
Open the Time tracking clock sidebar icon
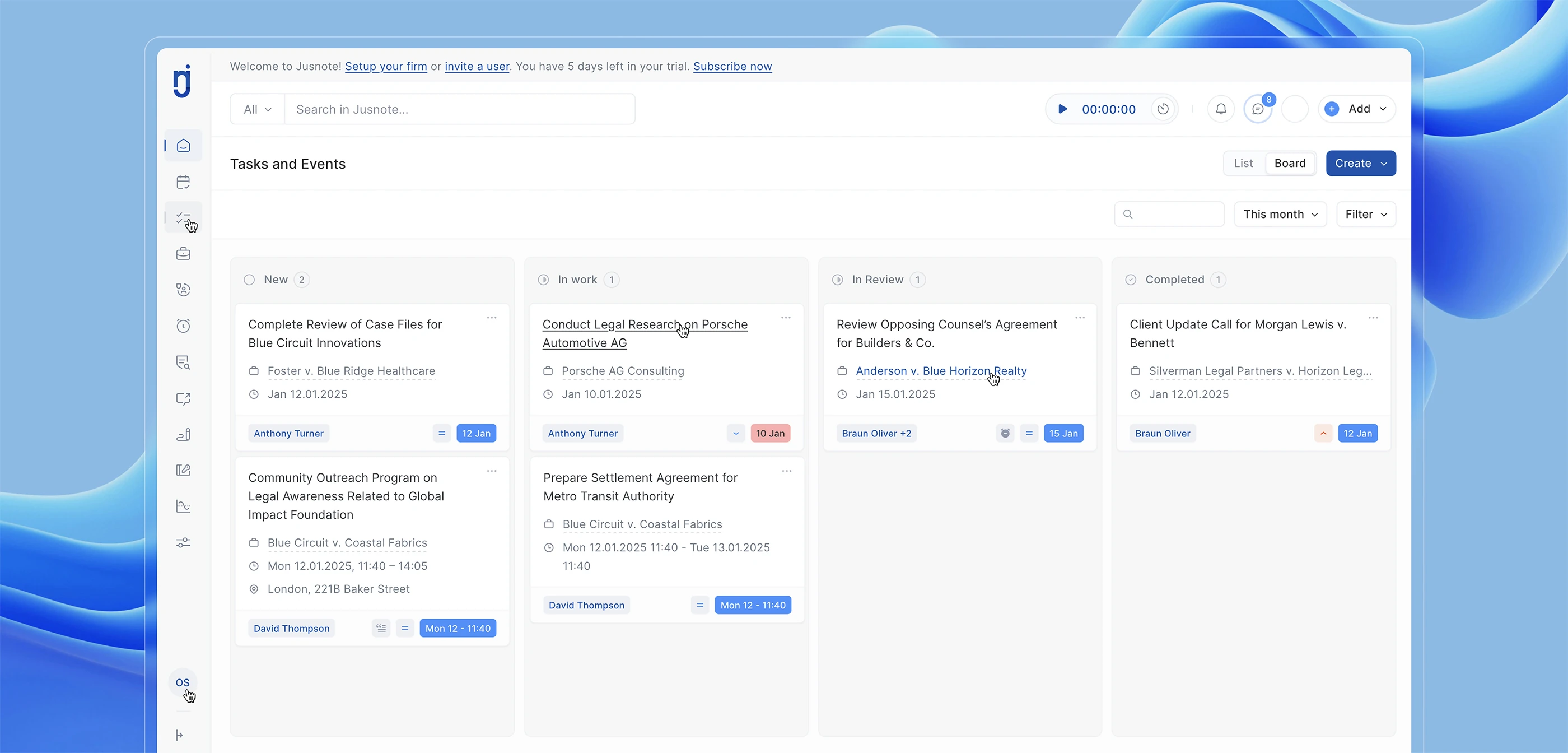[x=183, y=326]
